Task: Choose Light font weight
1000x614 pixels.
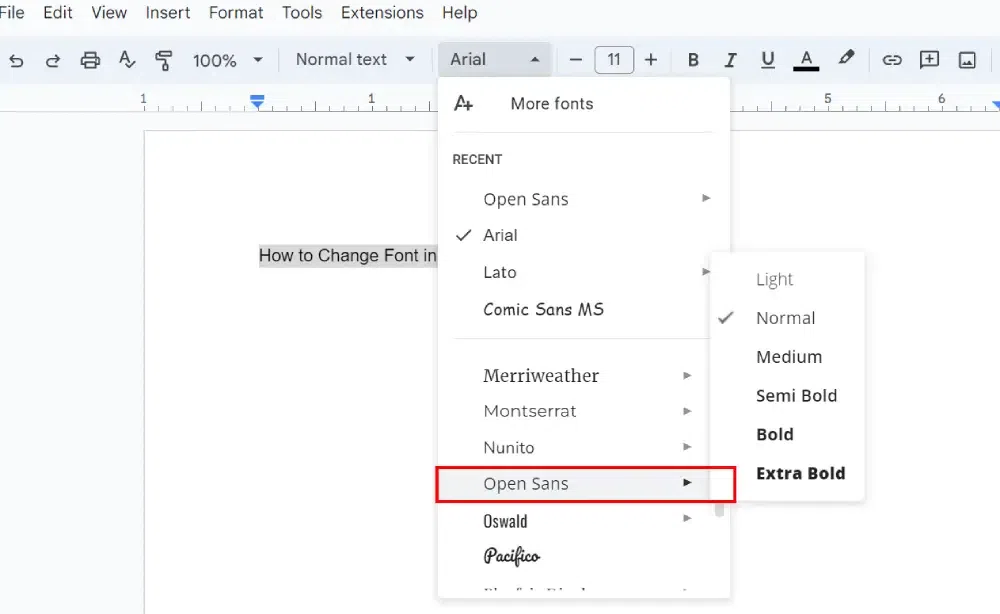Action: [x=774, y=279]
